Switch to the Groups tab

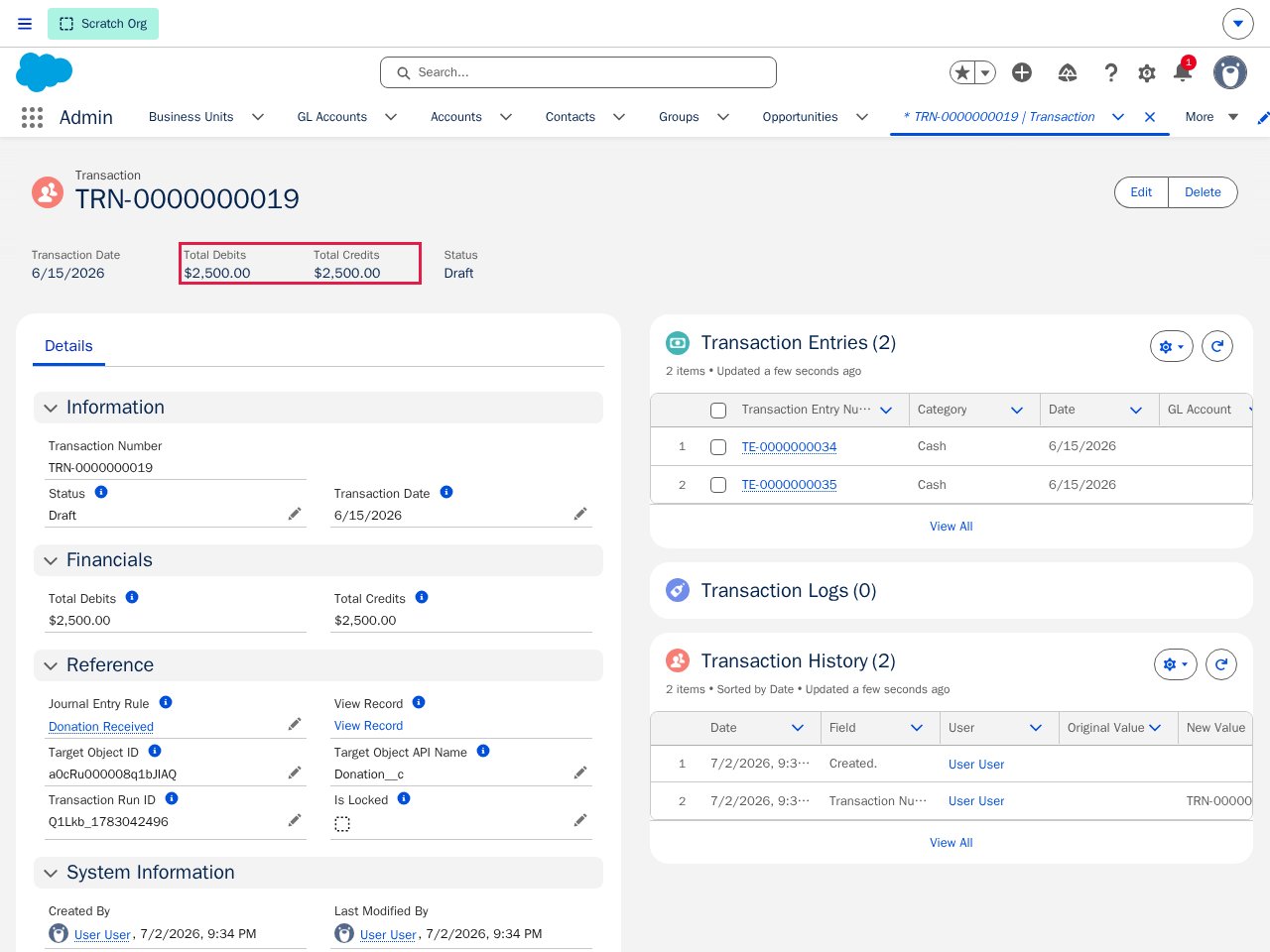click(679, 117)
